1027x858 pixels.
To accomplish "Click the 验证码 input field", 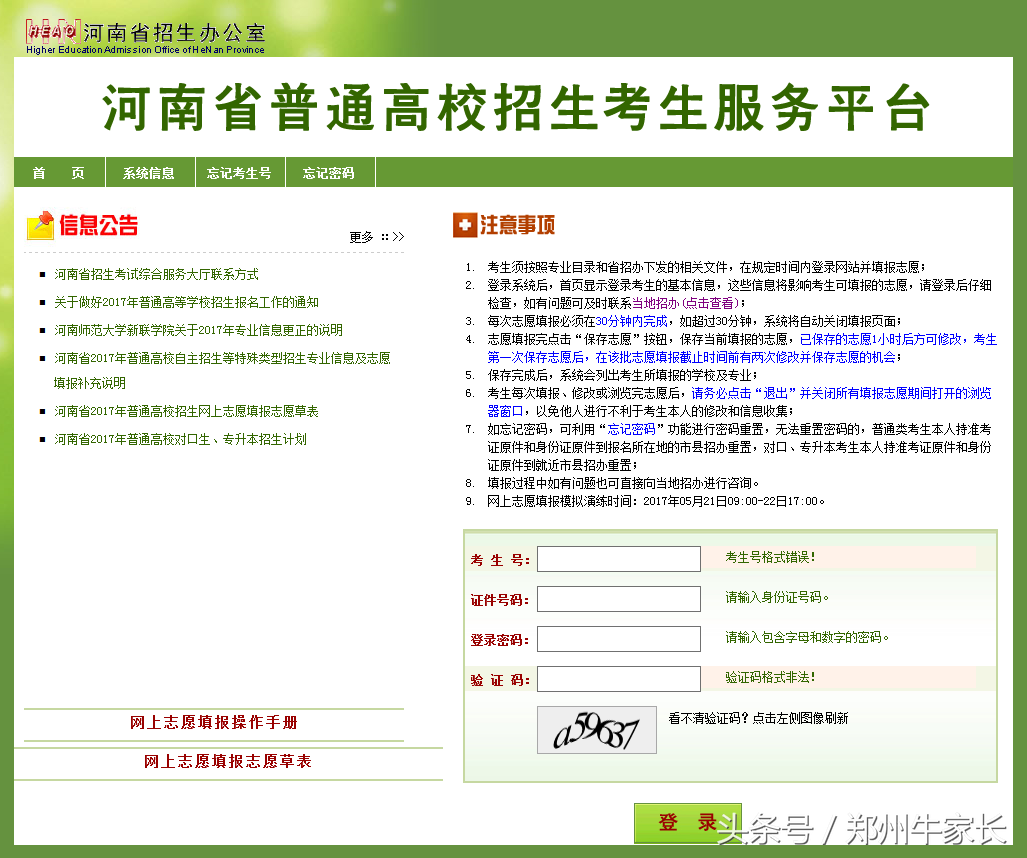I will [x=618, y=679].
